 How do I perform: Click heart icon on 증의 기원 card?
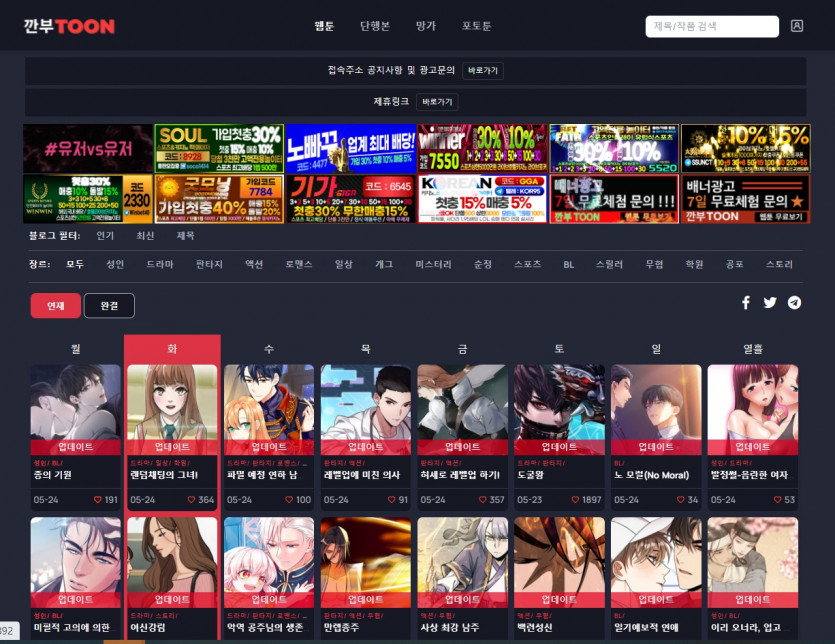(98, 499)
